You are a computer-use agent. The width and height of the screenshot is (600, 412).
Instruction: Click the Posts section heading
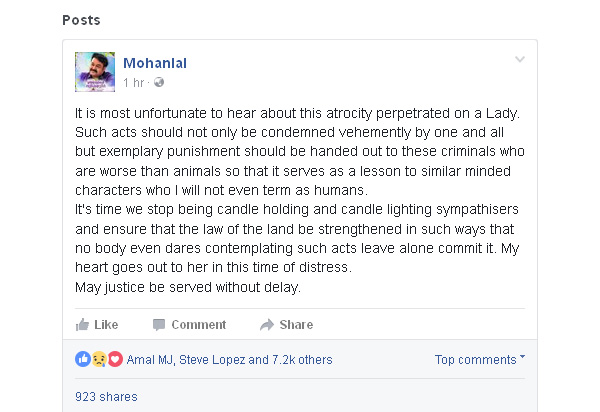[x=81, y=20]
